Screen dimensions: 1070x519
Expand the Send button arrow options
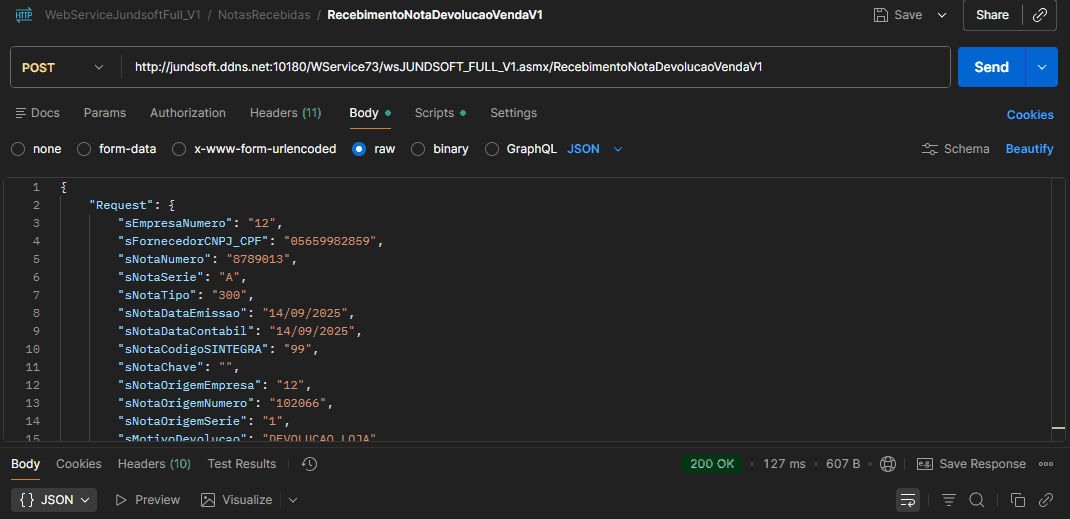1042,67
